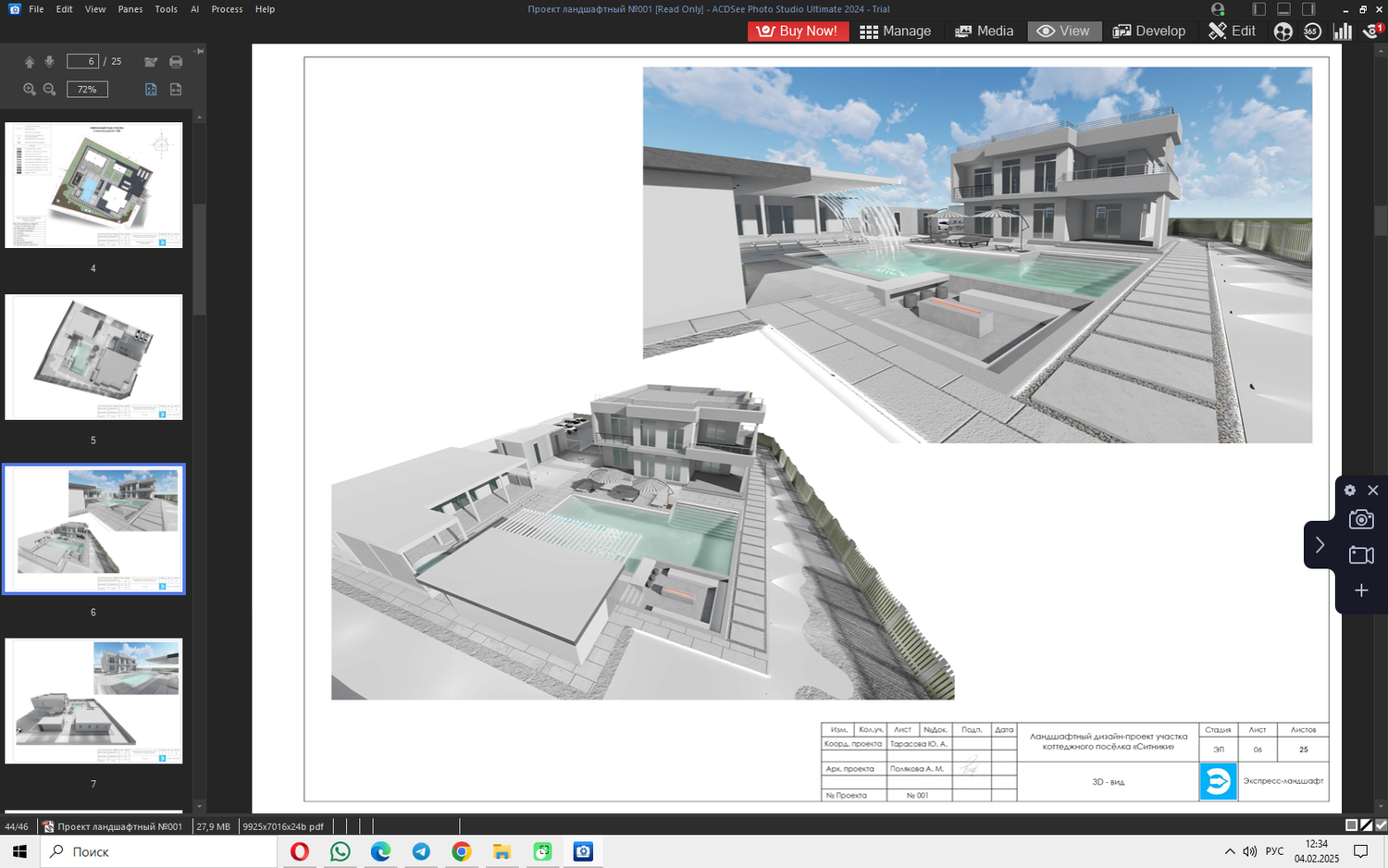Toggle fit whole page view mode
The image size is (1388, 868).
tap(151, 90)
